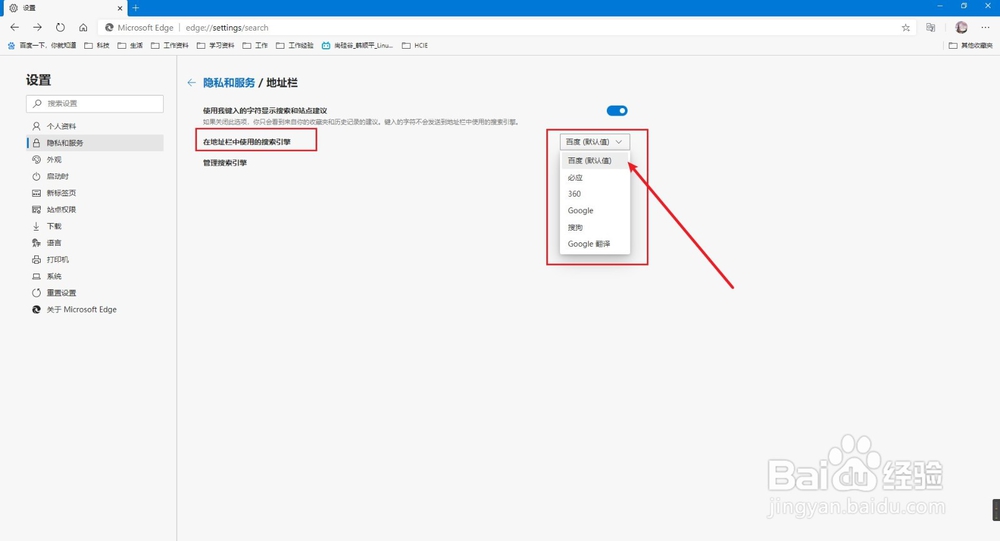Toggle off search and site suggestions switch
This screenshot has width=1000, height=541.
[x=617, y=111]
